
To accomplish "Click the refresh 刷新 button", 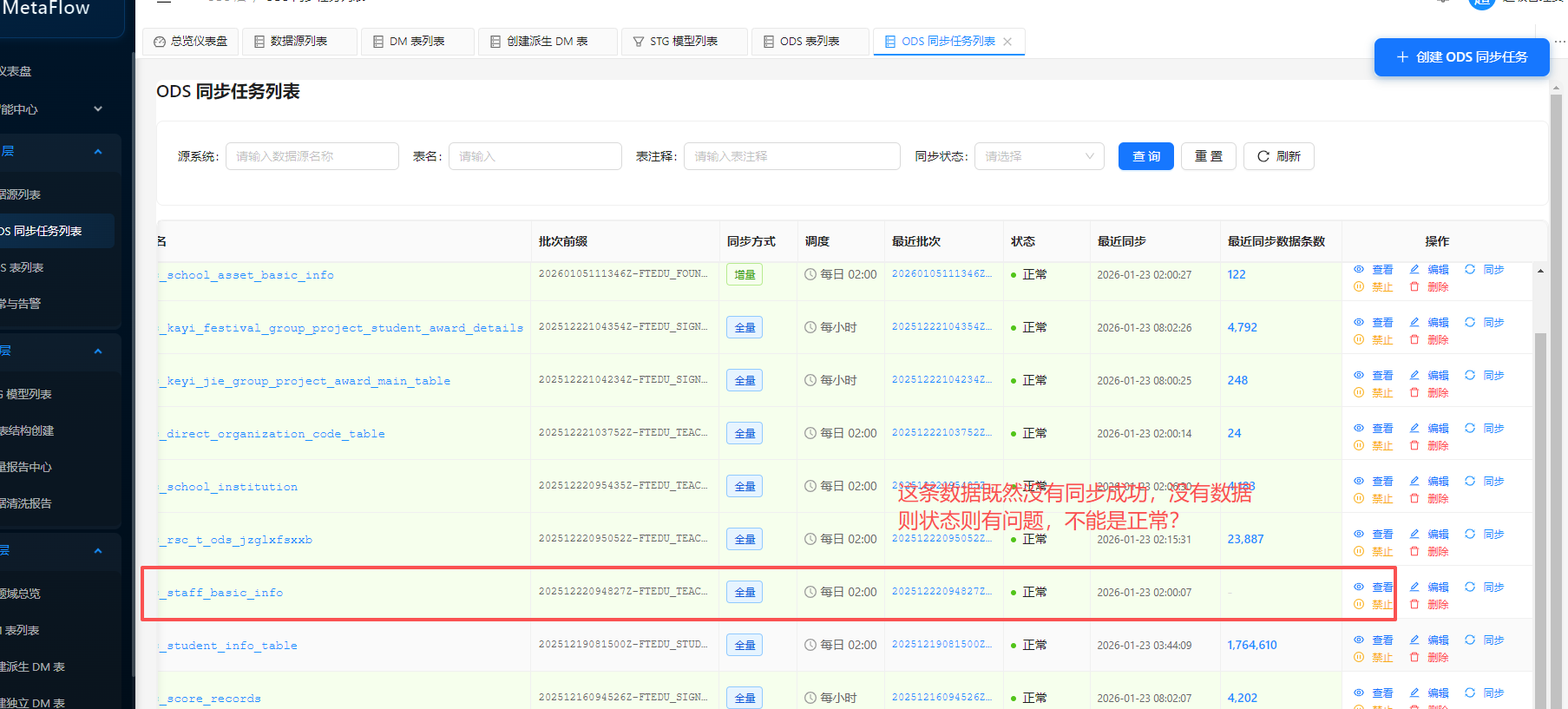I will pyautogui.click(x=1278, y=156).
